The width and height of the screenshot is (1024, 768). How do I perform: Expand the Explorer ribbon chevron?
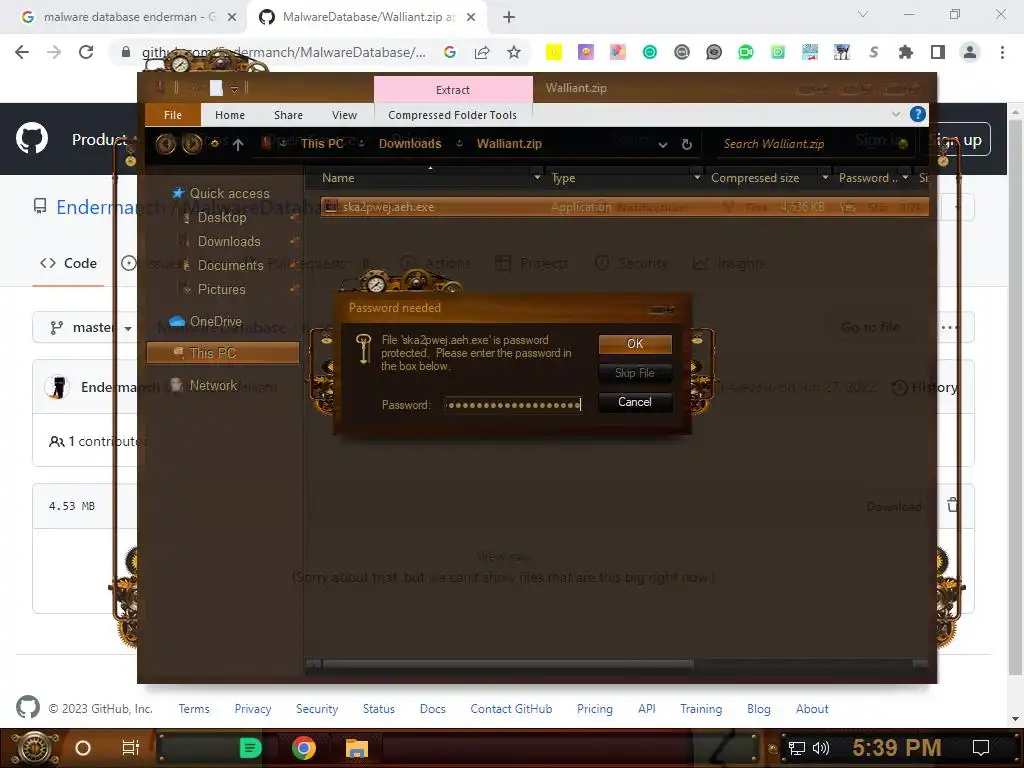(x=895, y=114)
